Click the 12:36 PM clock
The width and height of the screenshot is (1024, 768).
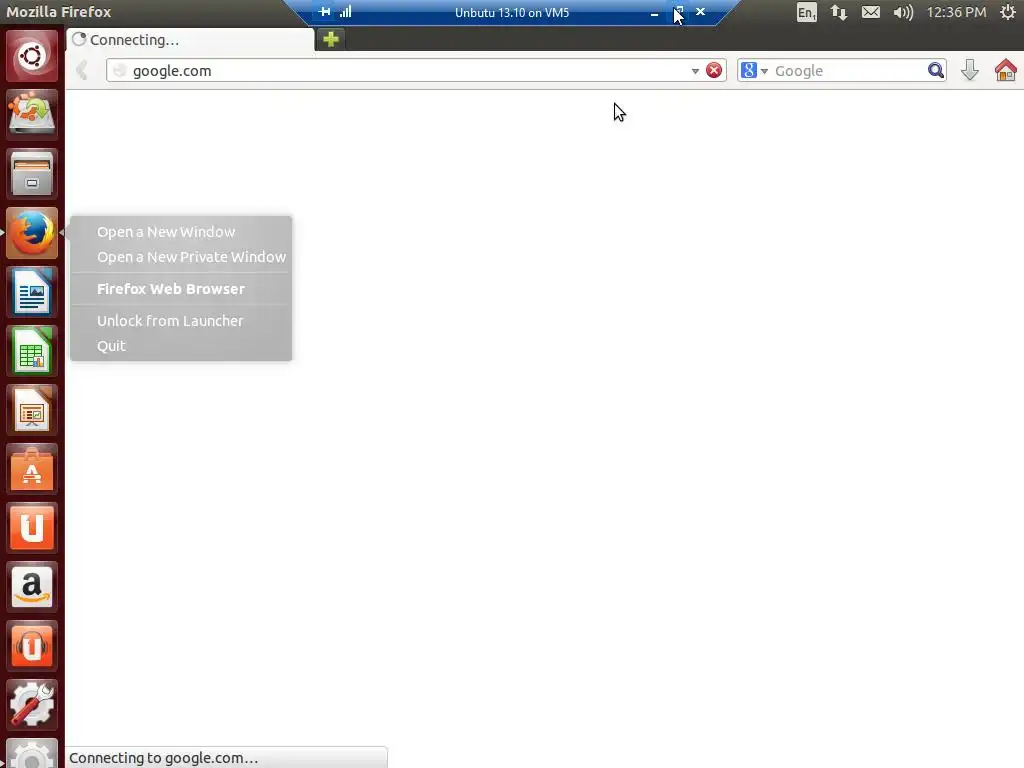pyautogui.click(x=956, y=12)
